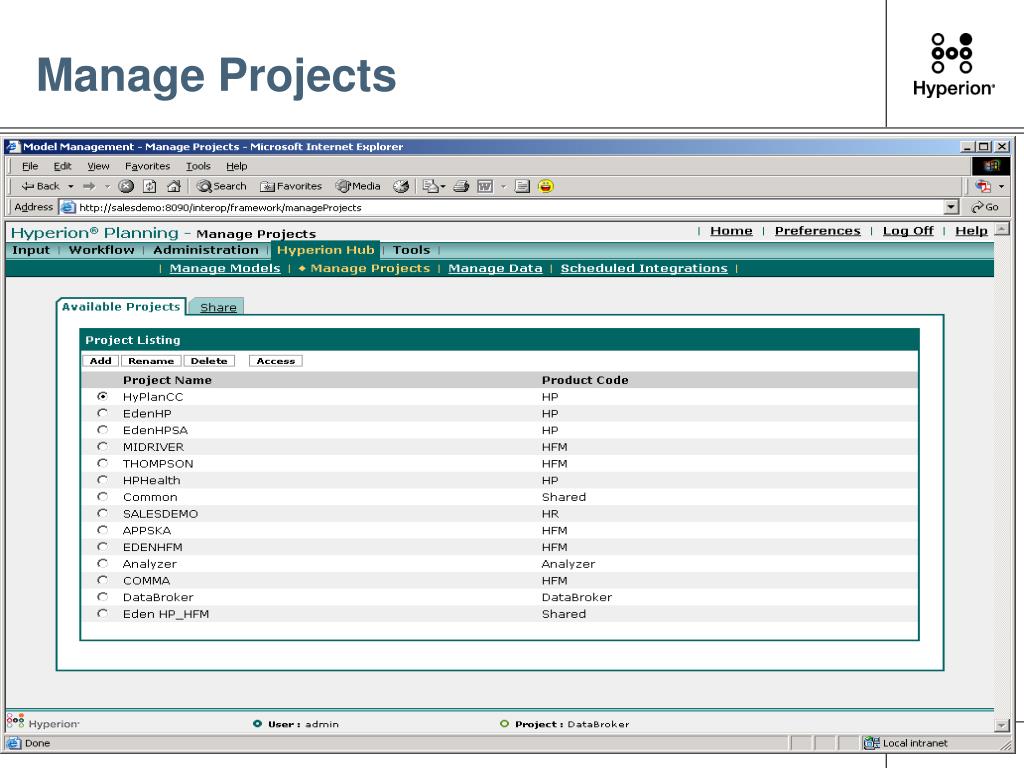The image size is (1024, 768).
Task: Select the SALESDEMO project radio button
Action: click(103, 513)
